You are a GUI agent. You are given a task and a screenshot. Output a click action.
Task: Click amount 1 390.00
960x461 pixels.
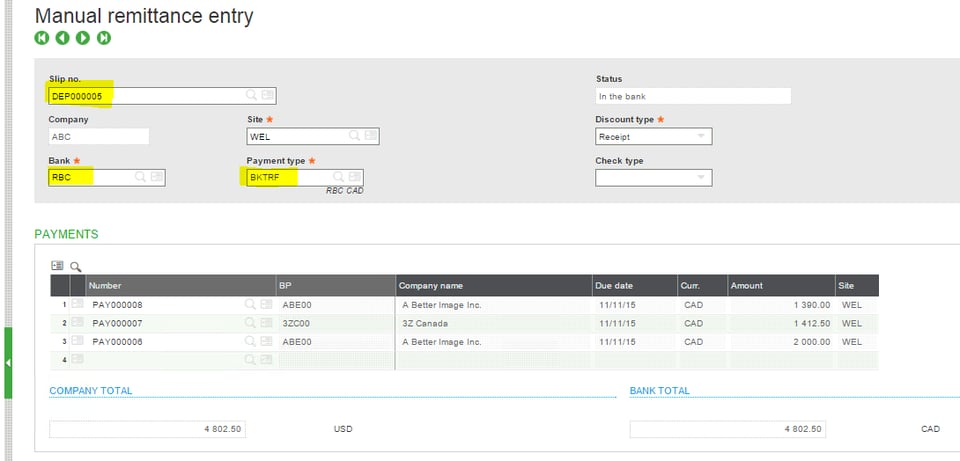click(x=812, y=305)
